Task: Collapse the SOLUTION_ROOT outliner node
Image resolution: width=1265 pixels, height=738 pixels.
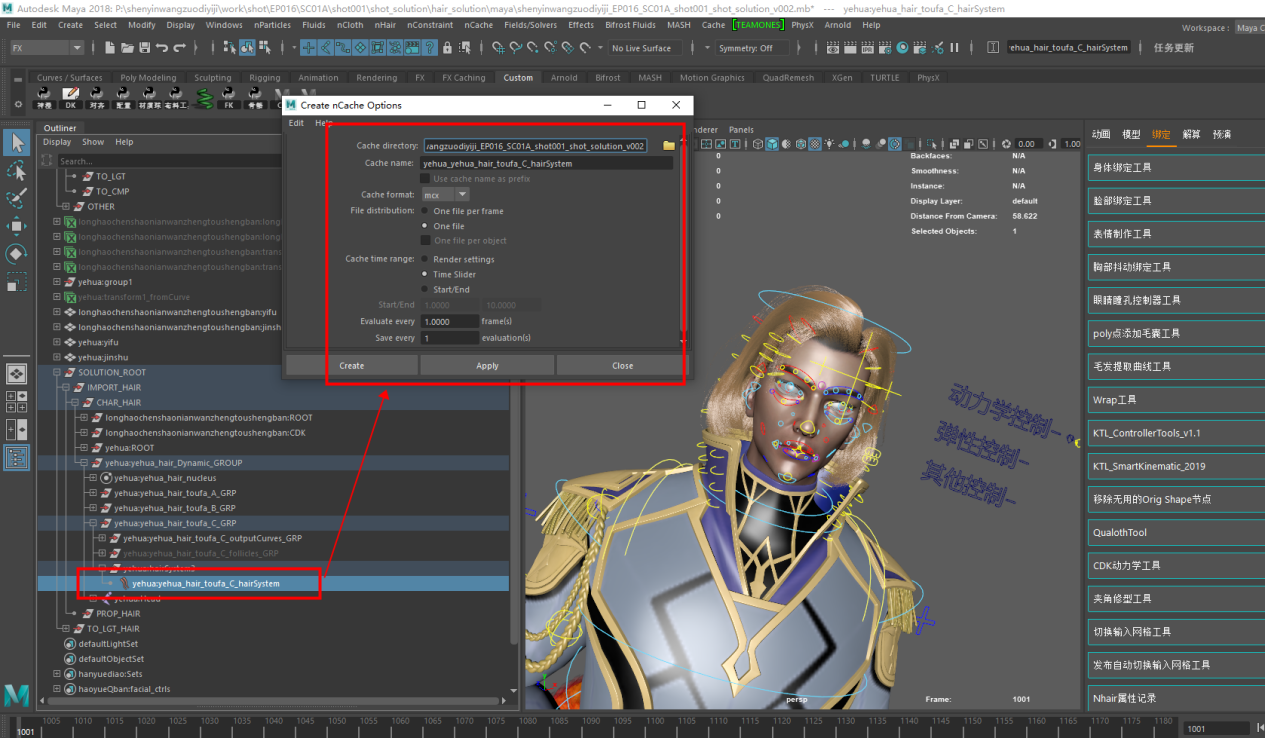Action: pos(57,372)
